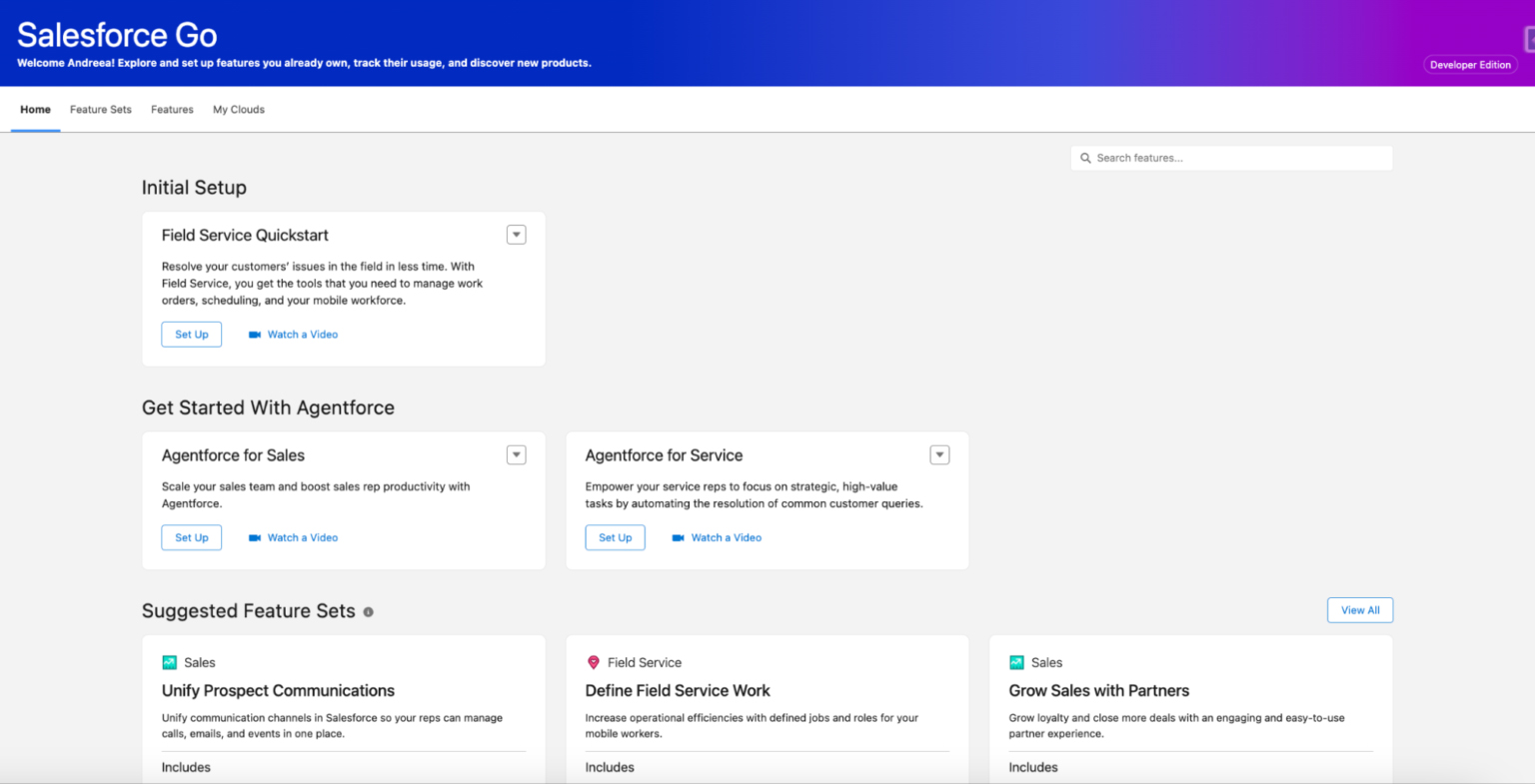The width and height of the screenshot is (1535, 784).
Task: Click the Define Field Service Work card title
Action: tap(678, 691)
